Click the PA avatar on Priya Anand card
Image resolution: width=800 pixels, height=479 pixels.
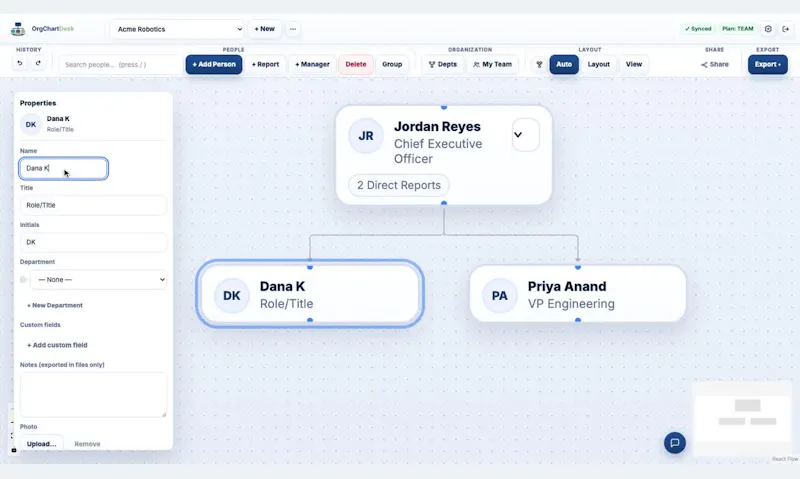(499, 295)
